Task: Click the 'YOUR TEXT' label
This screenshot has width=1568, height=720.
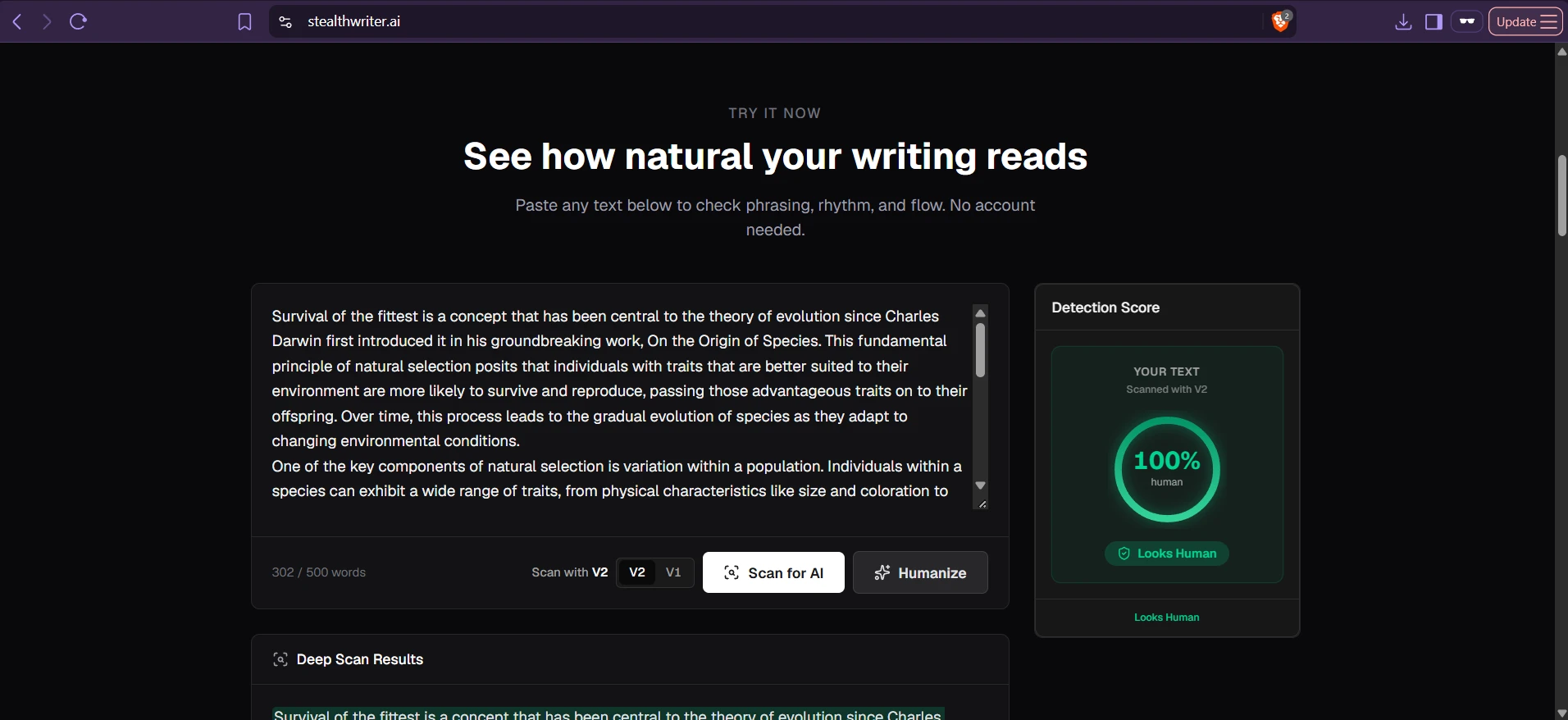Action: point(1166,371)
